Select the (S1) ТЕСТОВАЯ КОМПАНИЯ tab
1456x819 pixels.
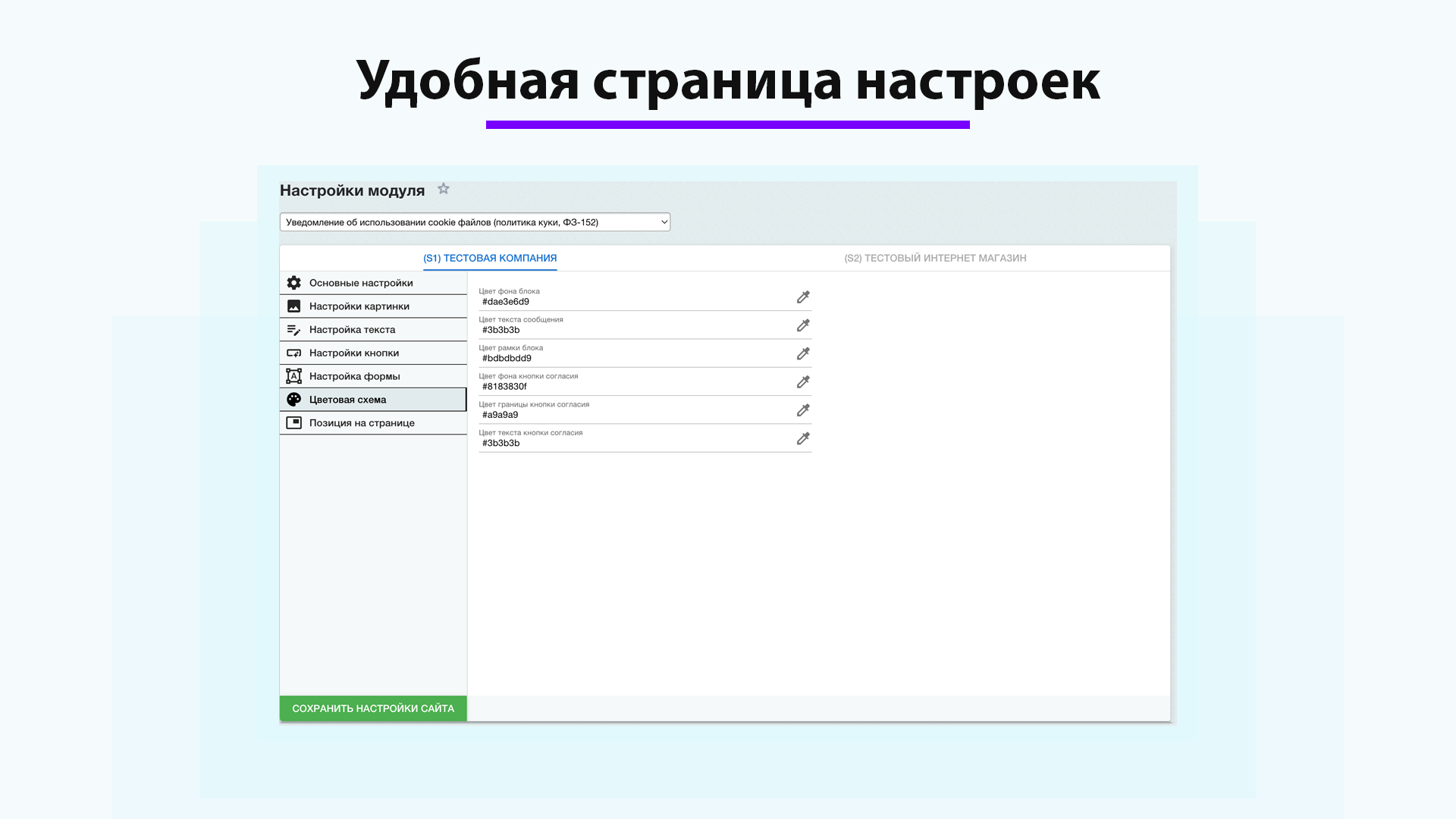[x=489, y=258]
